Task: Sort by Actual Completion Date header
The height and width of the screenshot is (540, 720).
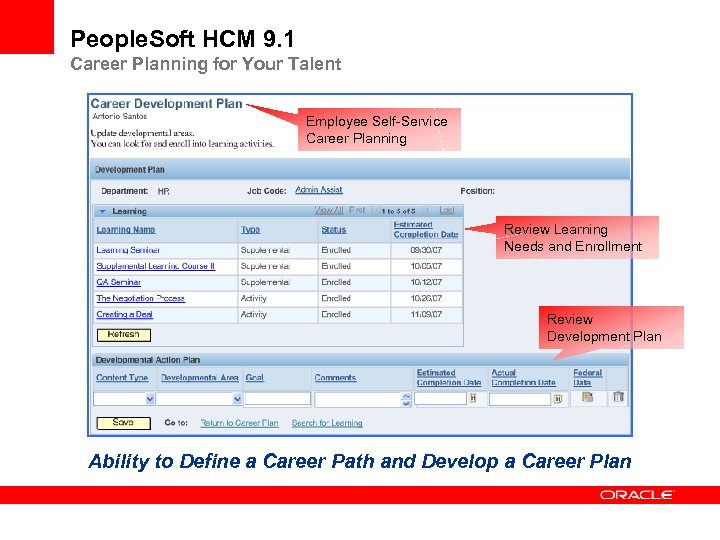Action: click(x=523, y=377)
